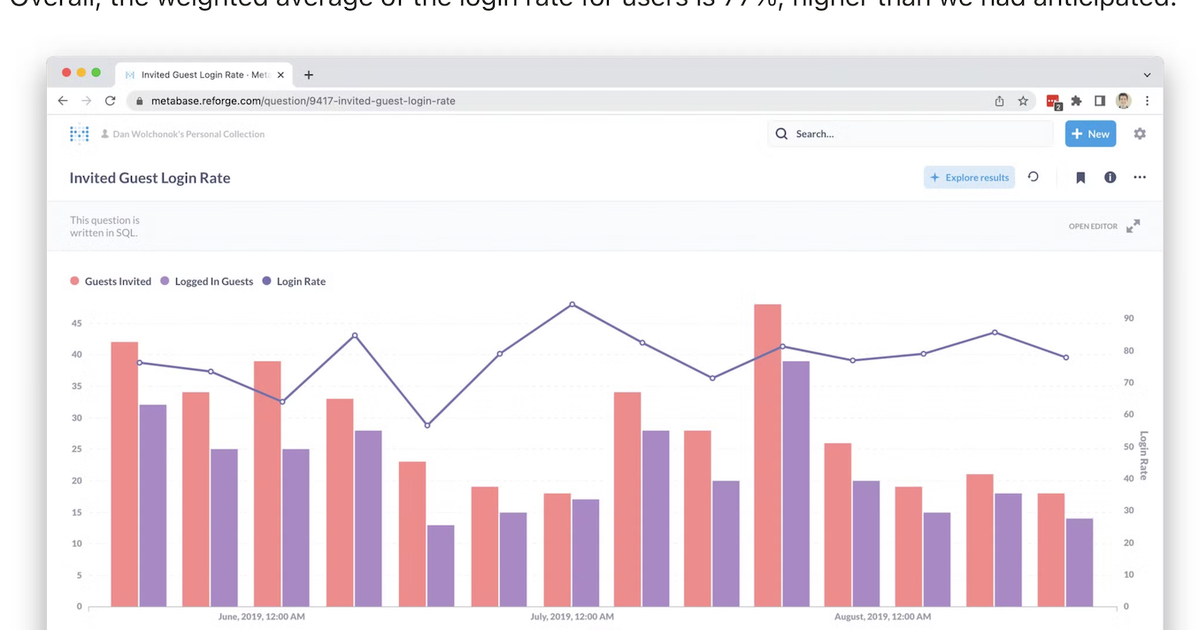
Task: Share the page via the share icon
Action: (998, 101)
